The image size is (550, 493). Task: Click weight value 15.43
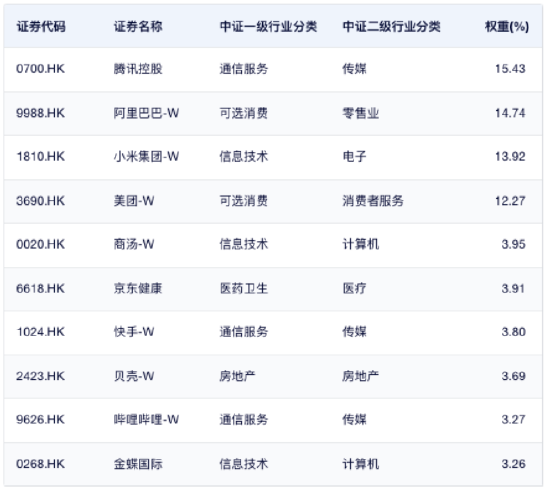(510, 68)
